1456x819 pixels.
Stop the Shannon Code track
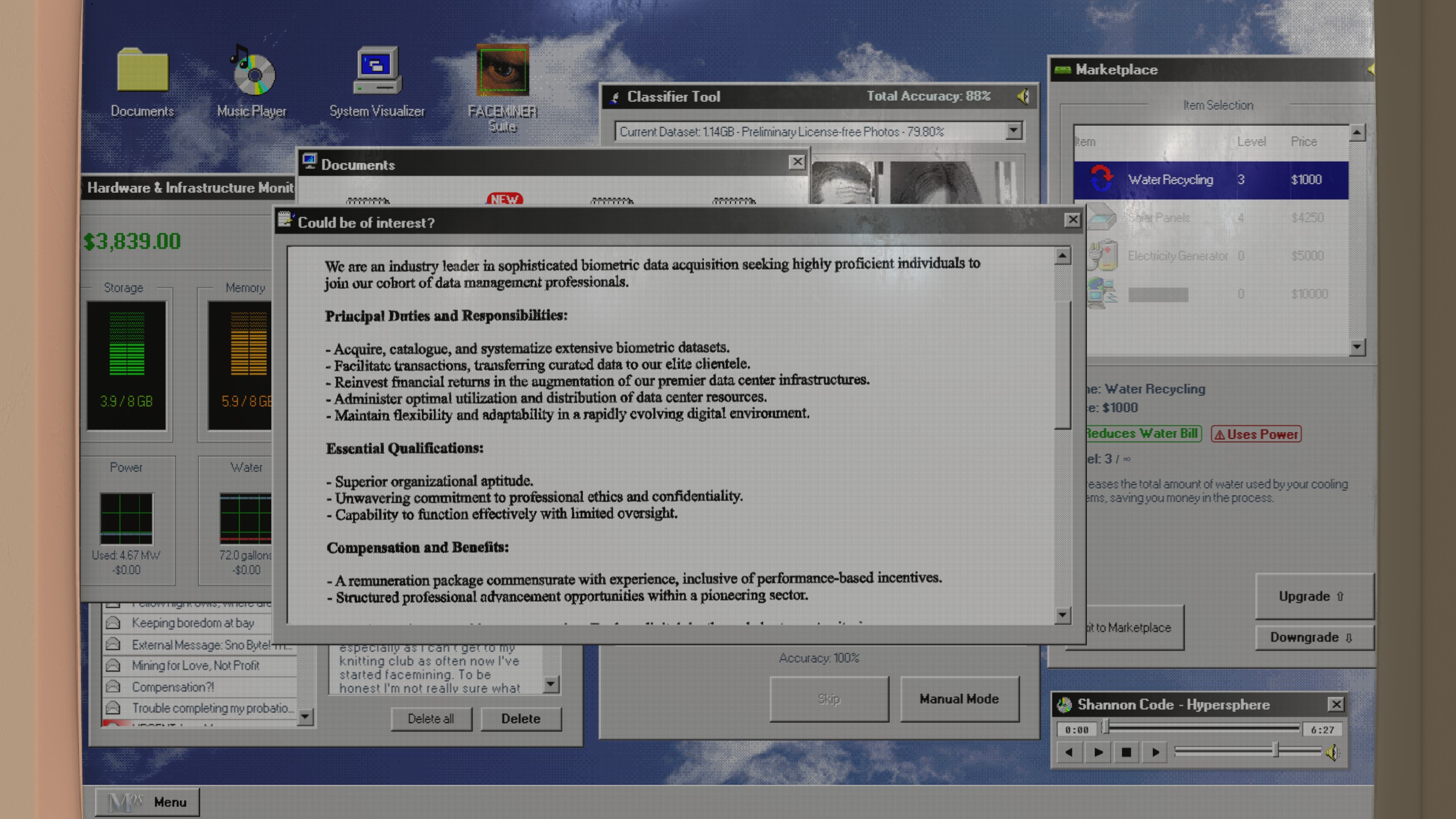pos(1126,752)
